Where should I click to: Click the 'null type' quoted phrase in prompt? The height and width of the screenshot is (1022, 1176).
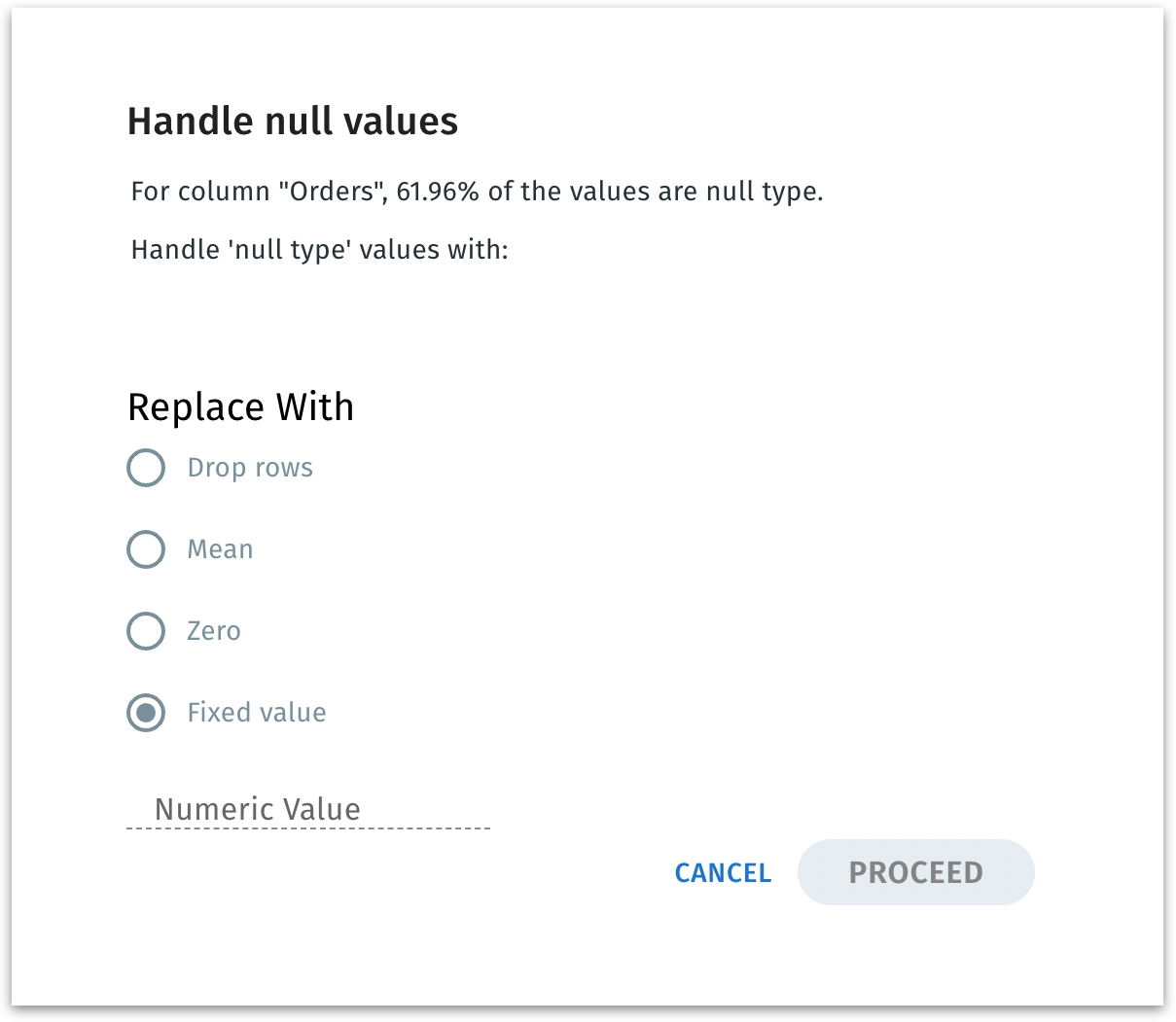point(287,250)
